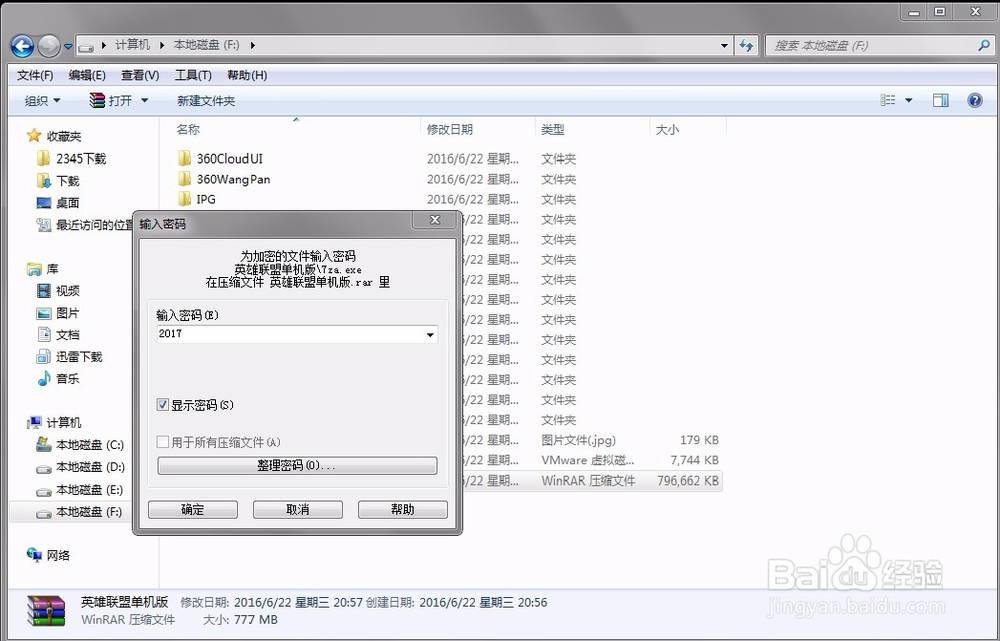
Task: Sort by the 修改日期 column header
Action: pyautogui.click(x=450, y=129)
